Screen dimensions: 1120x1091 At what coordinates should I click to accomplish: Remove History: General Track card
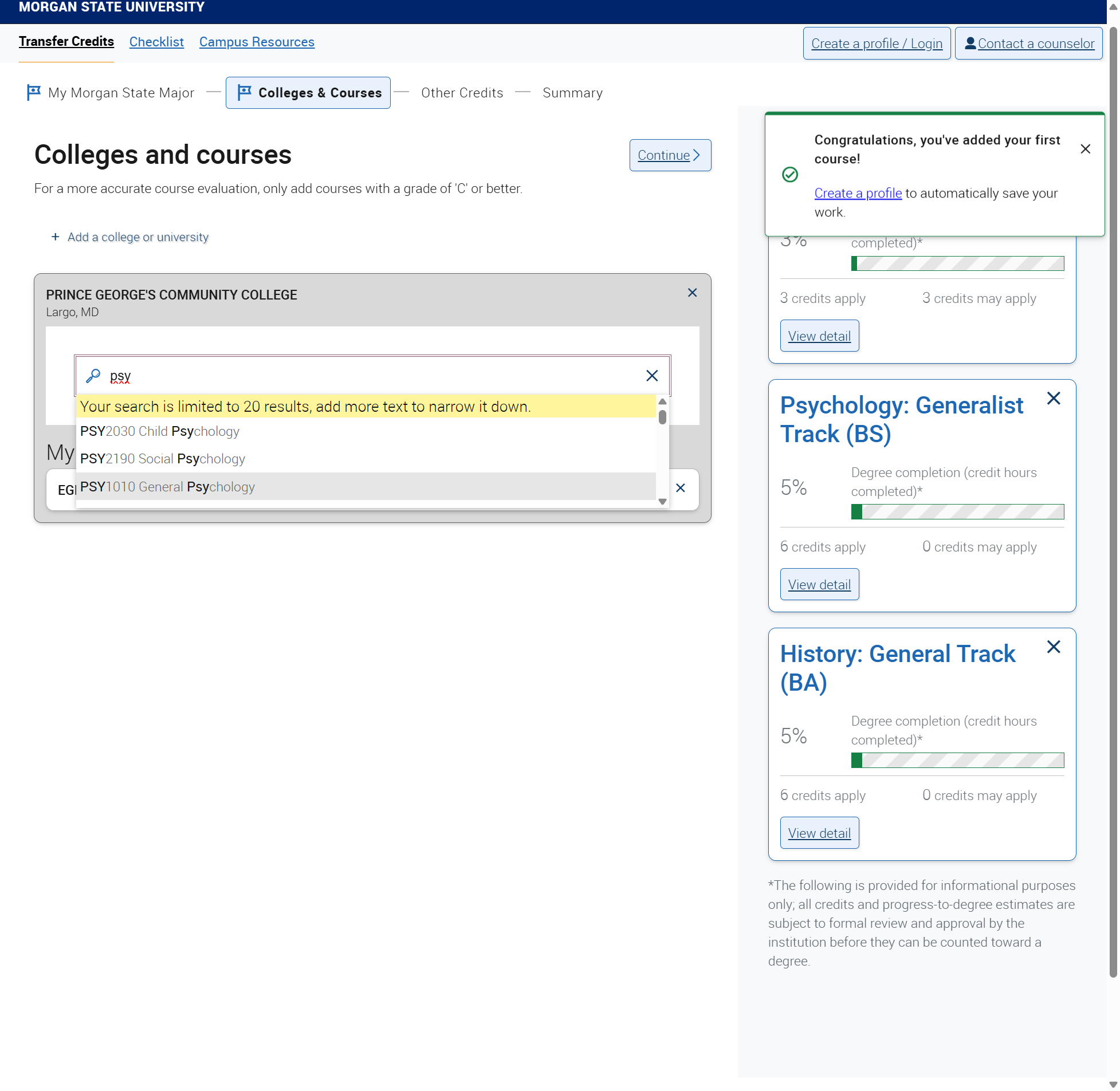[1053, 647]
